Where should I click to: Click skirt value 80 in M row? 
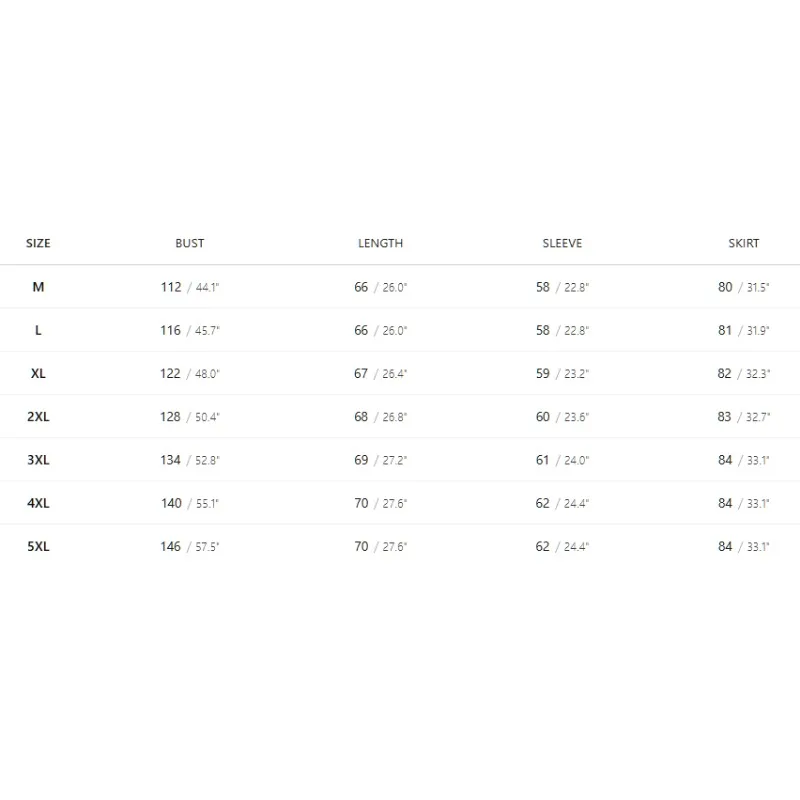(x=725, y=287)
